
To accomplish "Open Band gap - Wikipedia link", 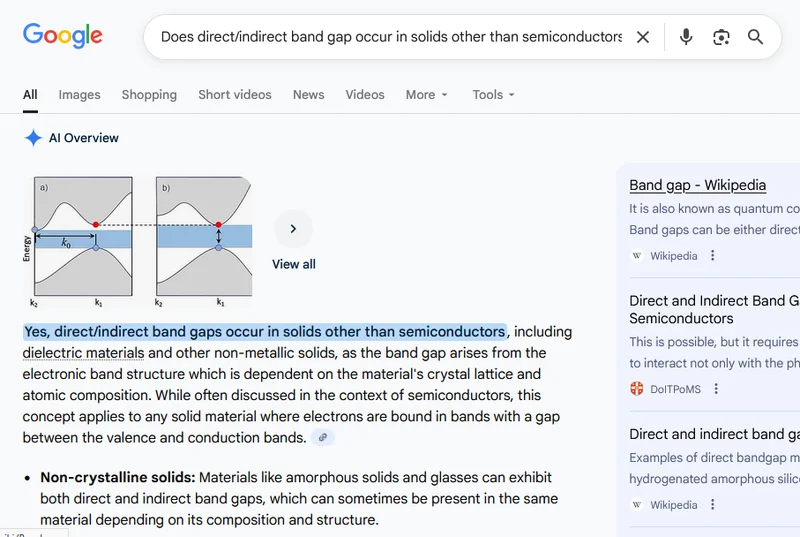I will point(697,185).
